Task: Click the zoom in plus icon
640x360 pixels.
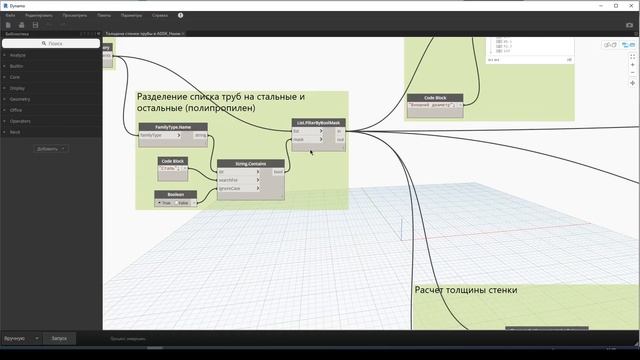Action: pos(633,65)
